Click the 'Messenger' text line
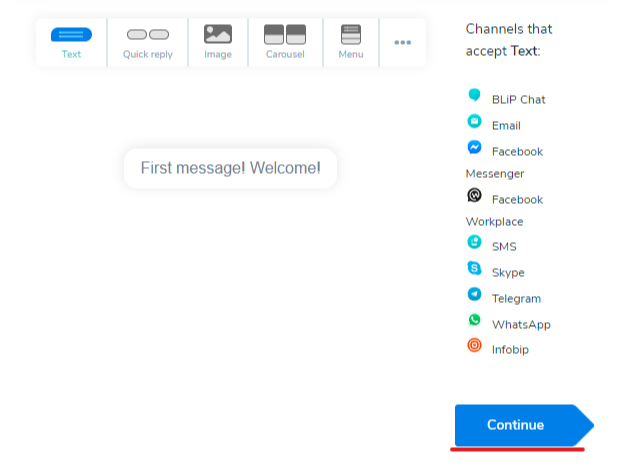621x476 pixels. 495,174
